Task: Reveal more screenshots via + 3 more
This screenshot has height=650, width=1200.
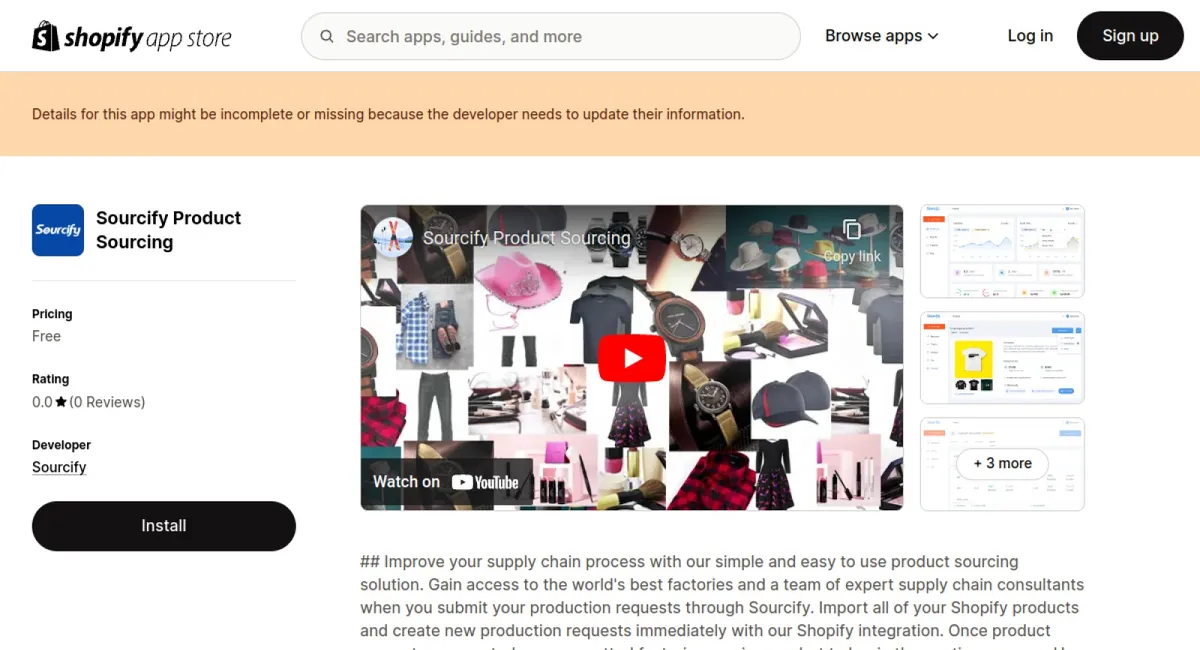Action: point(1002,463)
